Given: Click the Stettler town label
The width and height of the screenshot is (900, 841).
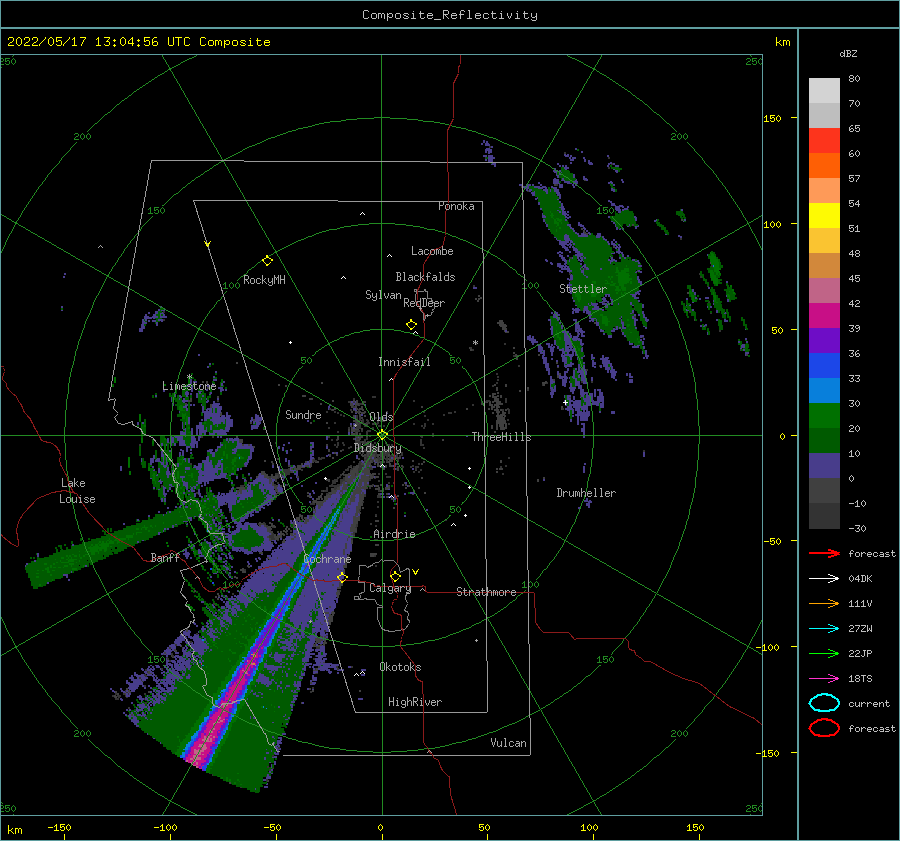Looking at the screenshot, I should coord(583,289).
